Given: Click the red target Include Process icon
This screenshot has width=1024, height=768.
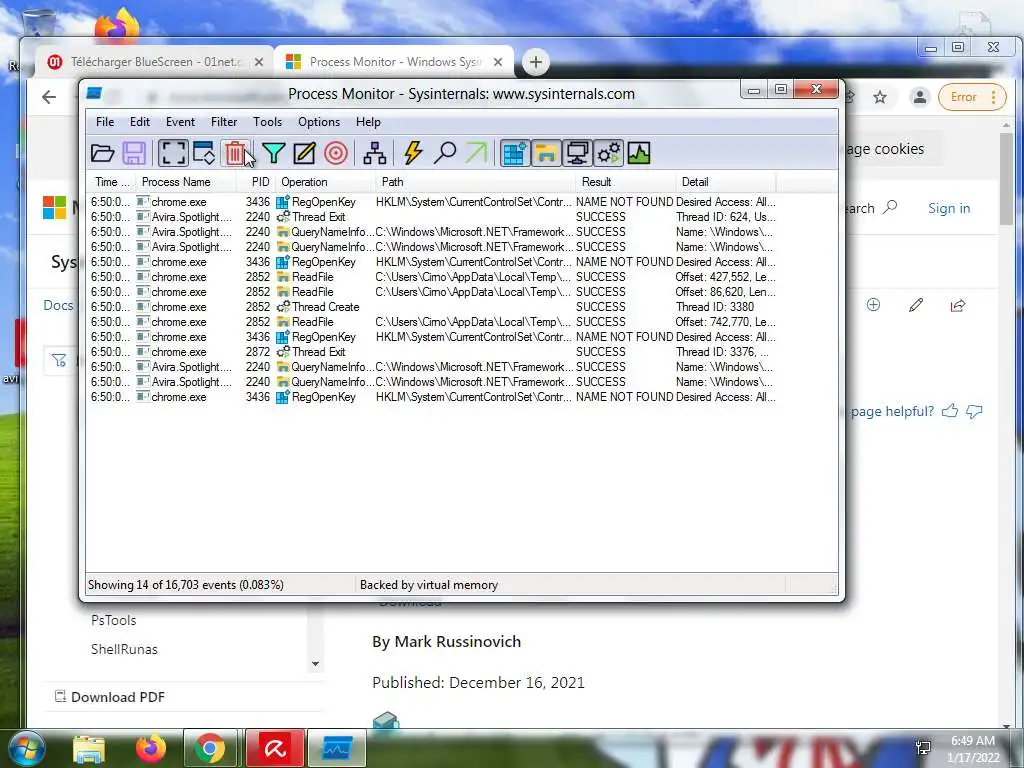Looking at the screenshot, I should coord(336,153).
